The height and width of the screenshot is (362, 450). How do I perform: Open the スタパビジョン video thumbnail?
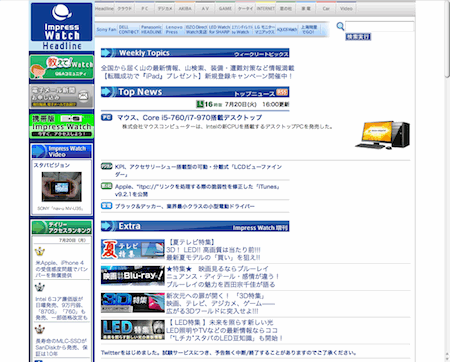[61, 187]
